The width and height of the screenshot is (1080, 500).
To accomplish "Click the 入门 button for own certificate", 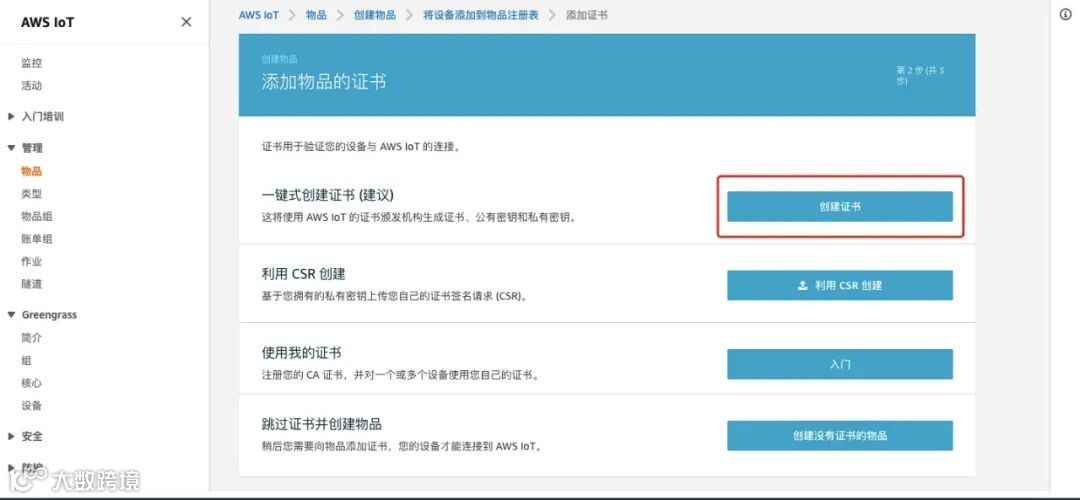I will tap(840, 364).
